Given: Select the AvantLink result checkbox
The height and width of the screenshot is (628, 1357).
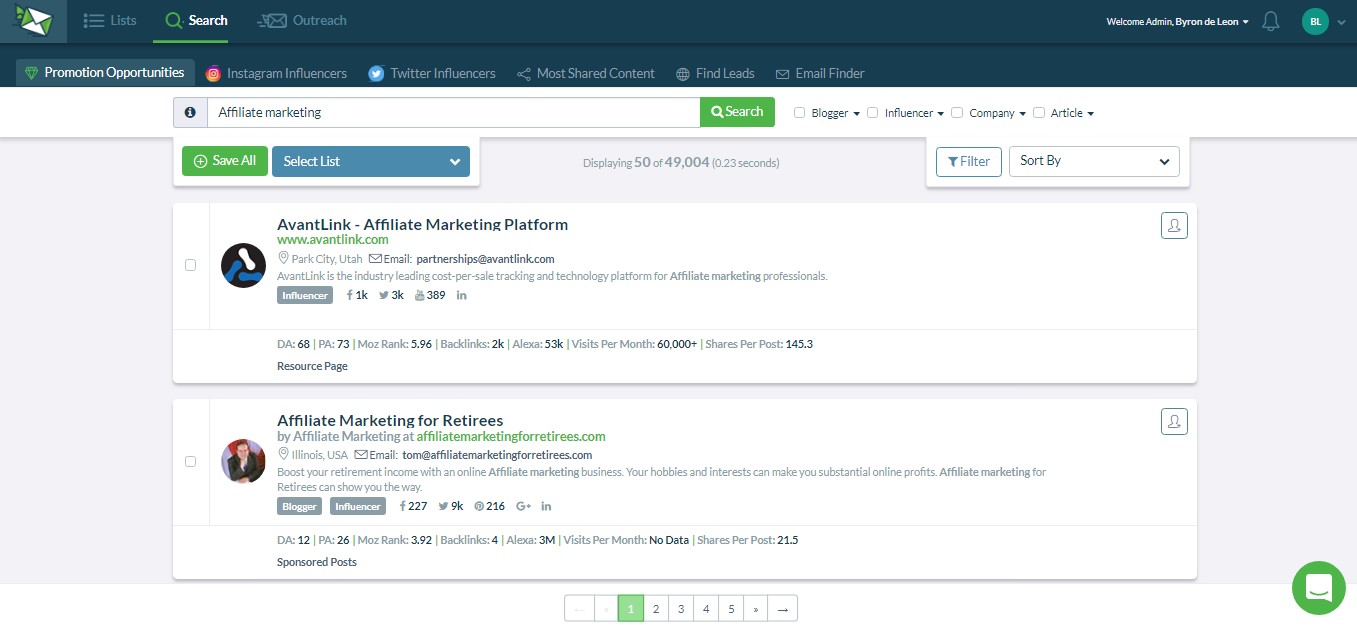Looking at the screenshot, I should (191, 265).
